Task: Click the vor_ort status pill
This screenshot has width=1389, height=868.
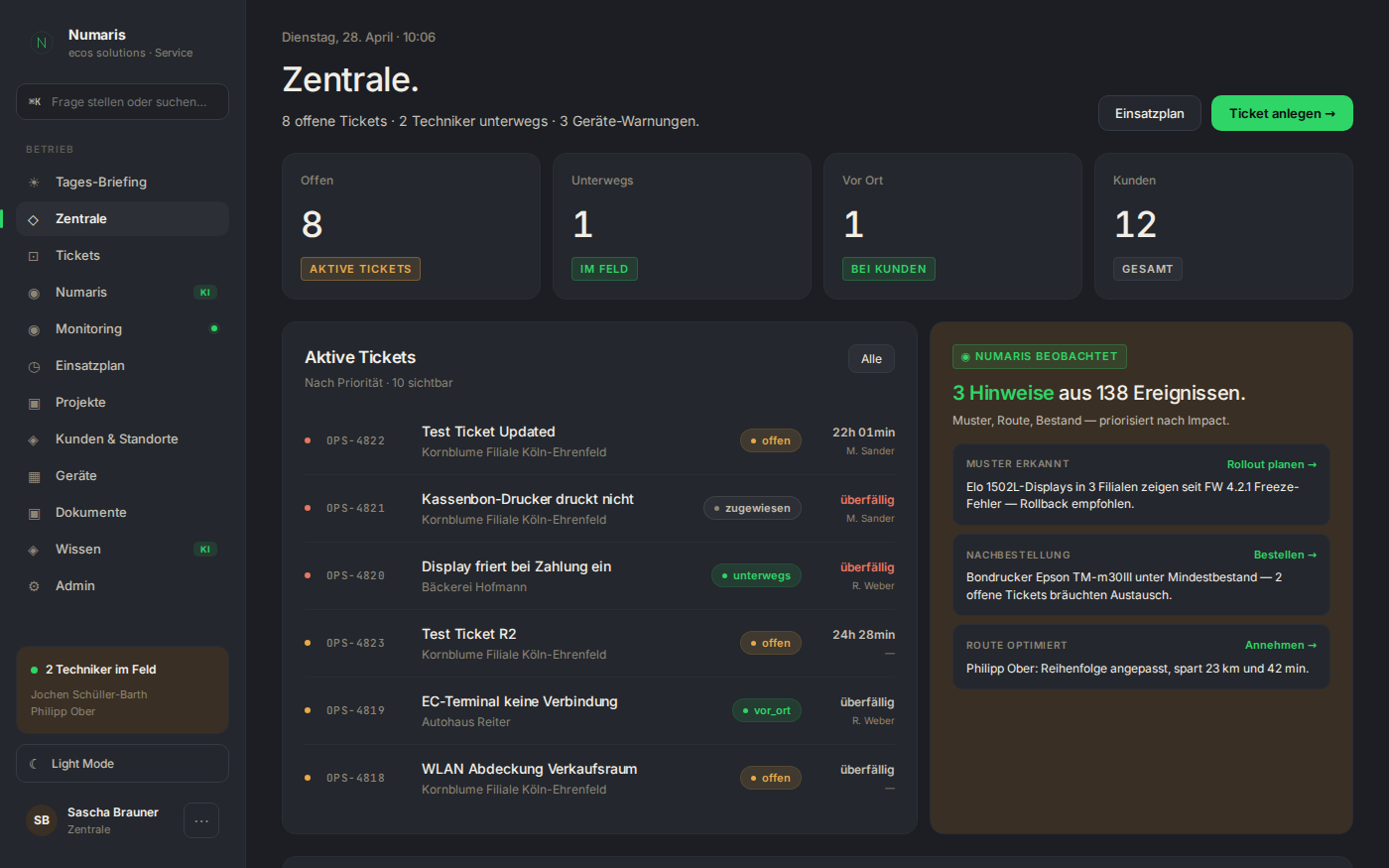Action: tap(767, 710)
